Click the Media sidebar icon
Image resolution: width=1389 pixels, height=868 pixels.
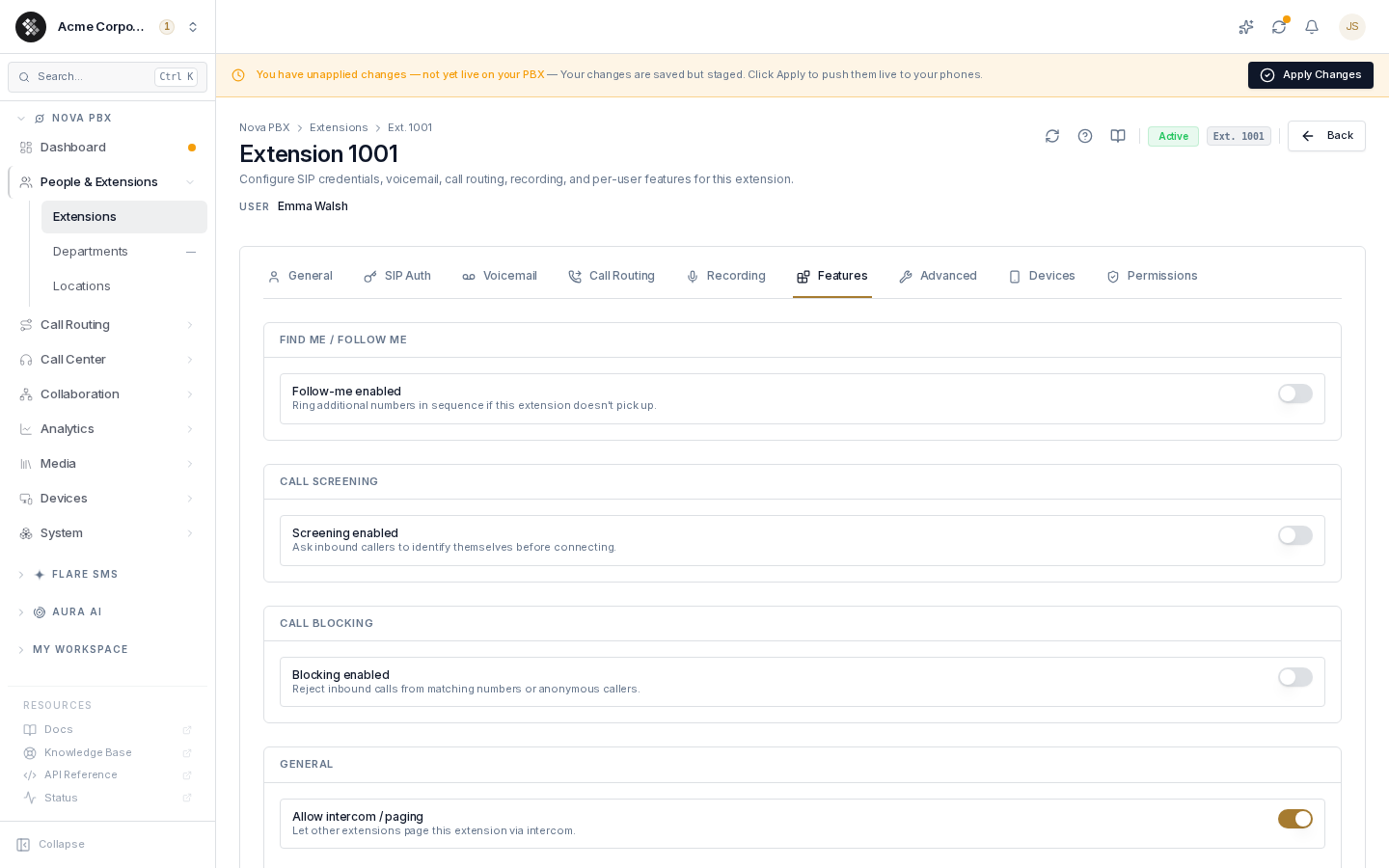(x=26, y=464)
